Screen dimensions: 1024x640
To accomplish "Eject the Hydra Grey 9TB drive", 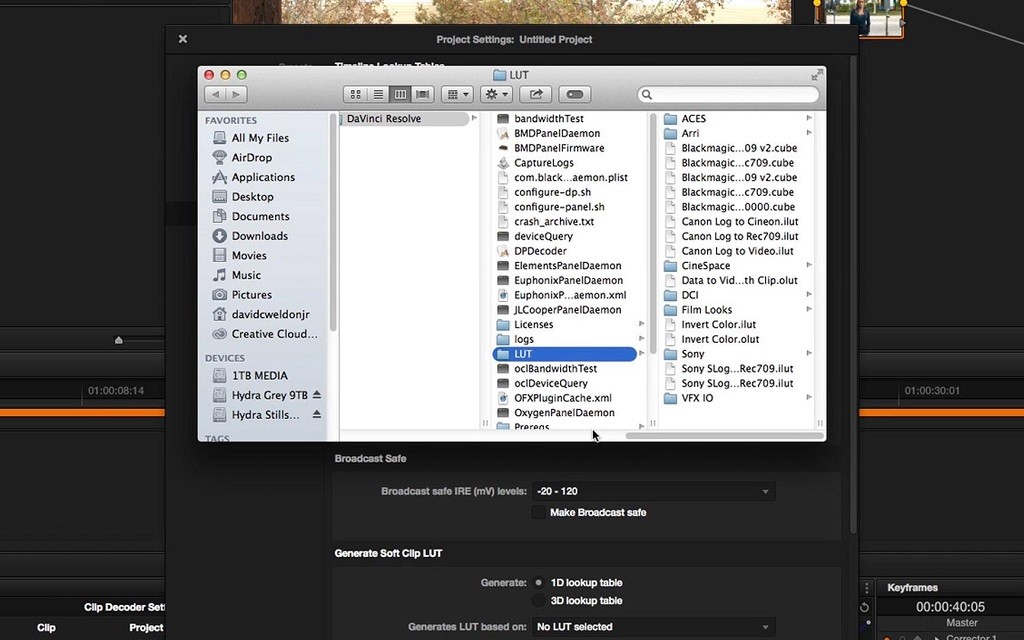I will click(317, 394).
